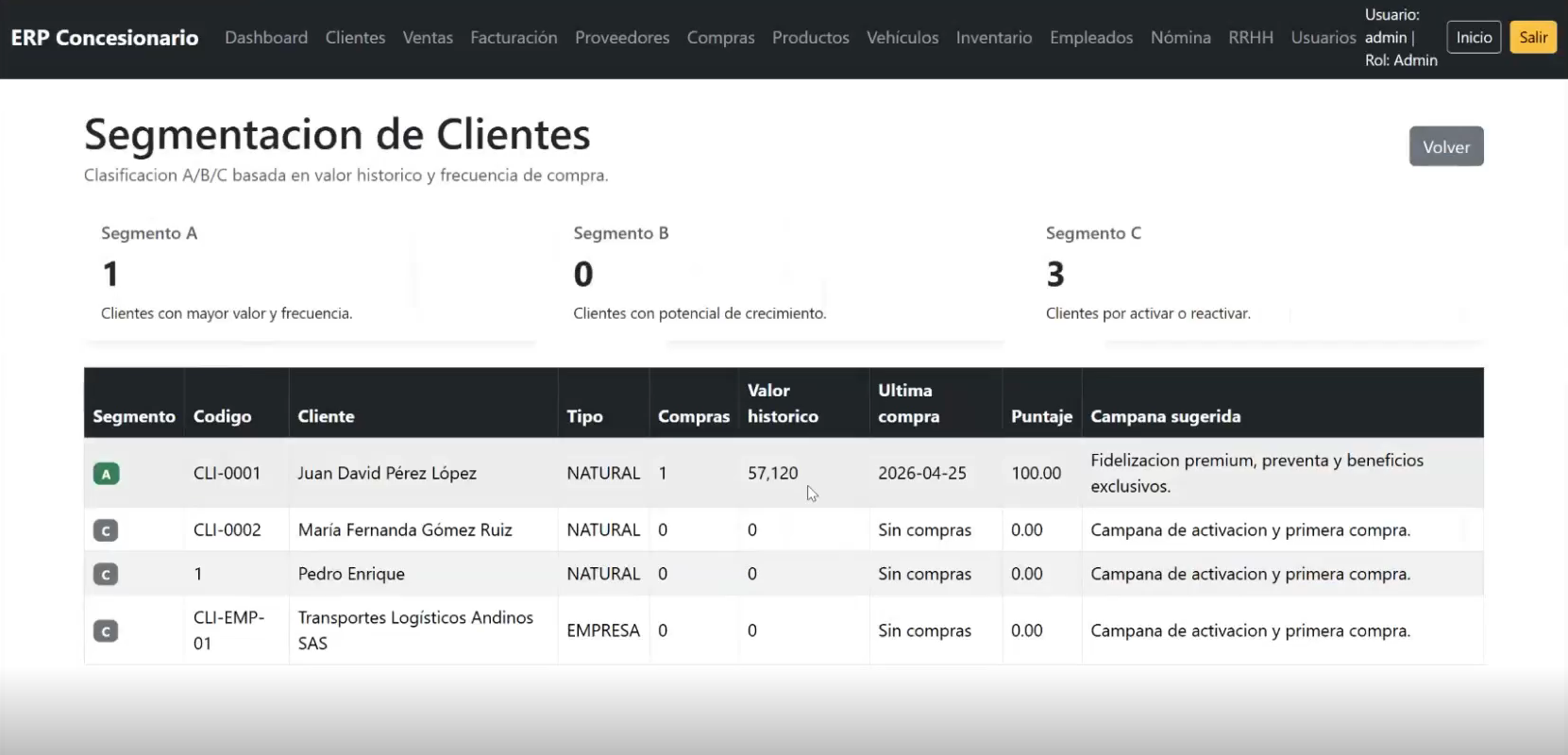The height and width of the screenshot is (755, 1568).
Task: Open the ERP Concesionario brand link
Action: (x=105, y=38)
